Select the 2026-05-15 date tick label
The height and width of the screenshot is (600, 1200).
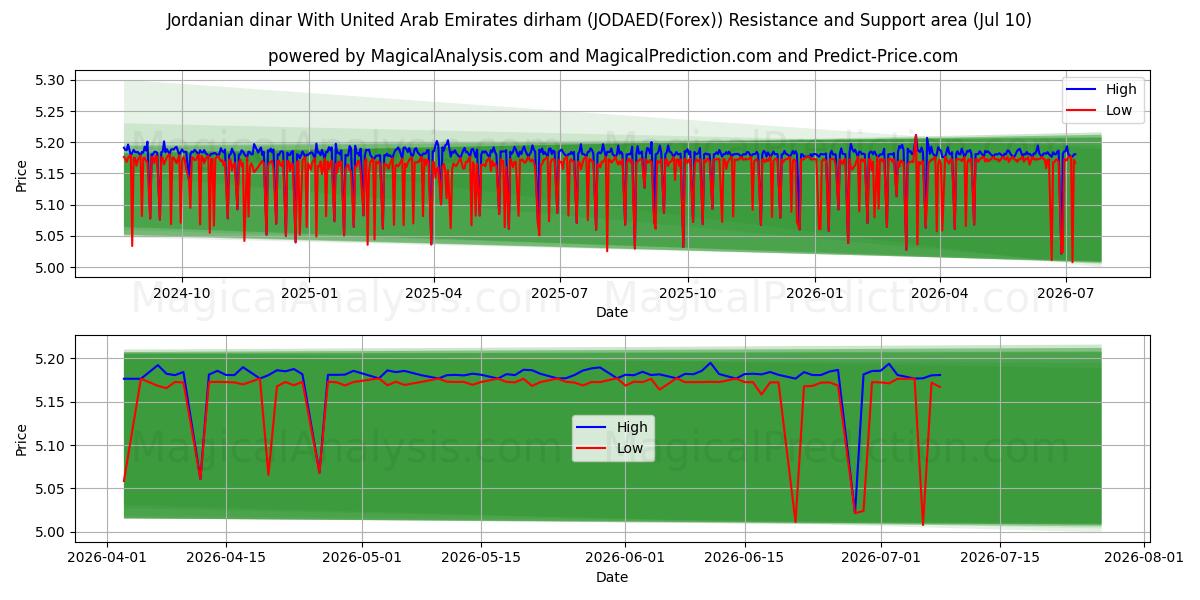[x=480, y=556]
